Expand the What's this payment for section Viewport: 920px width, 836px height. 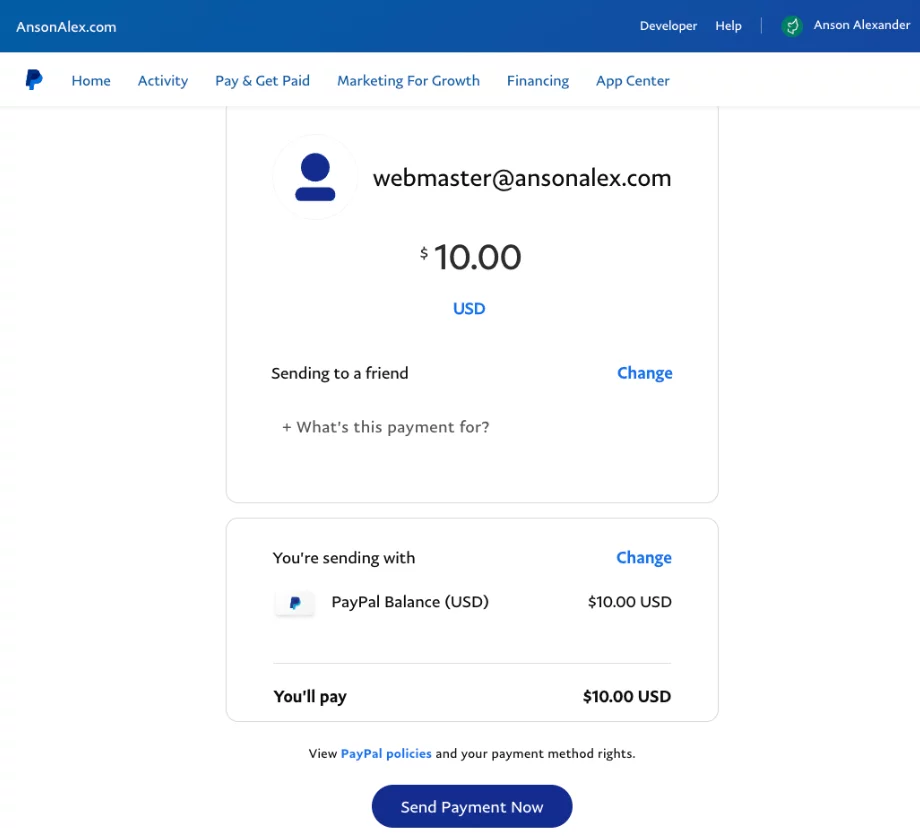click(386, 427)
